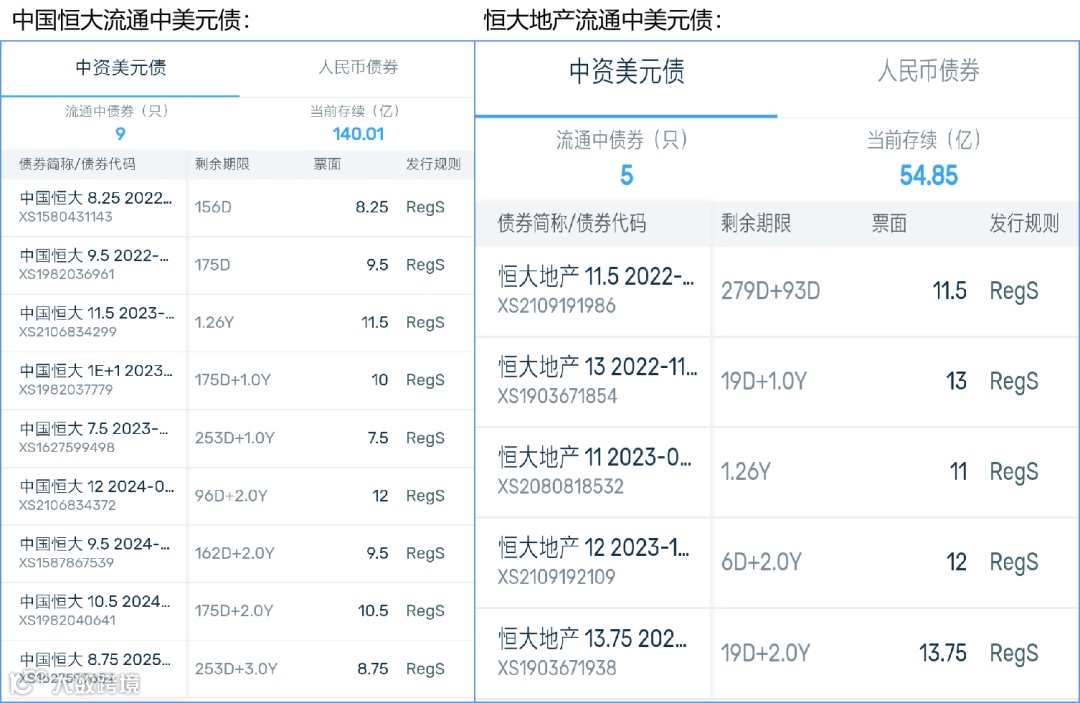Click outstanding amount 140.01

coord(358,134)
